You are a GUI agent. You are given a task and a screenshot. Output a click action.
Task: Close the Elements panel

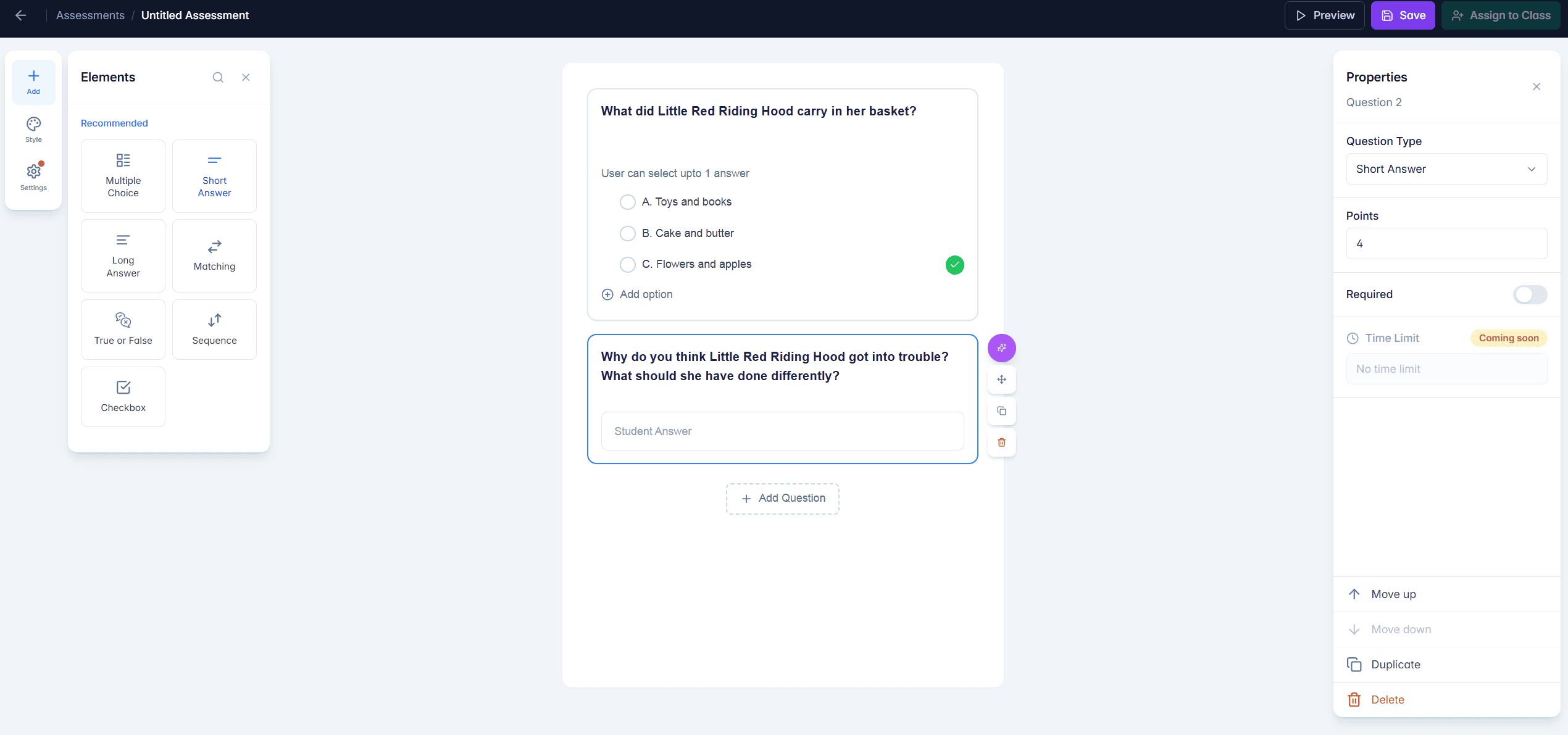(246, 77)
